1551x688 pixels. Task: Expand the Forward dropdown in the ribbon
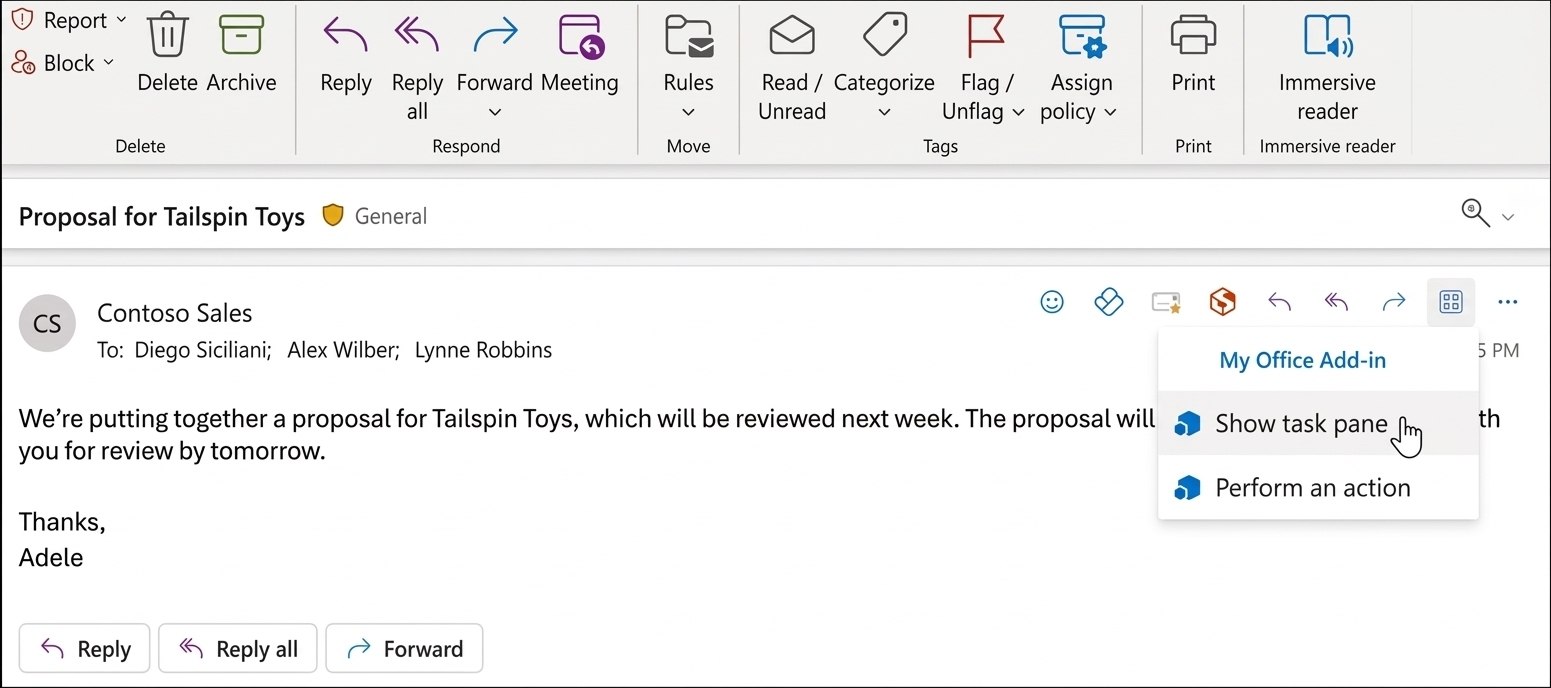[494, 112]
